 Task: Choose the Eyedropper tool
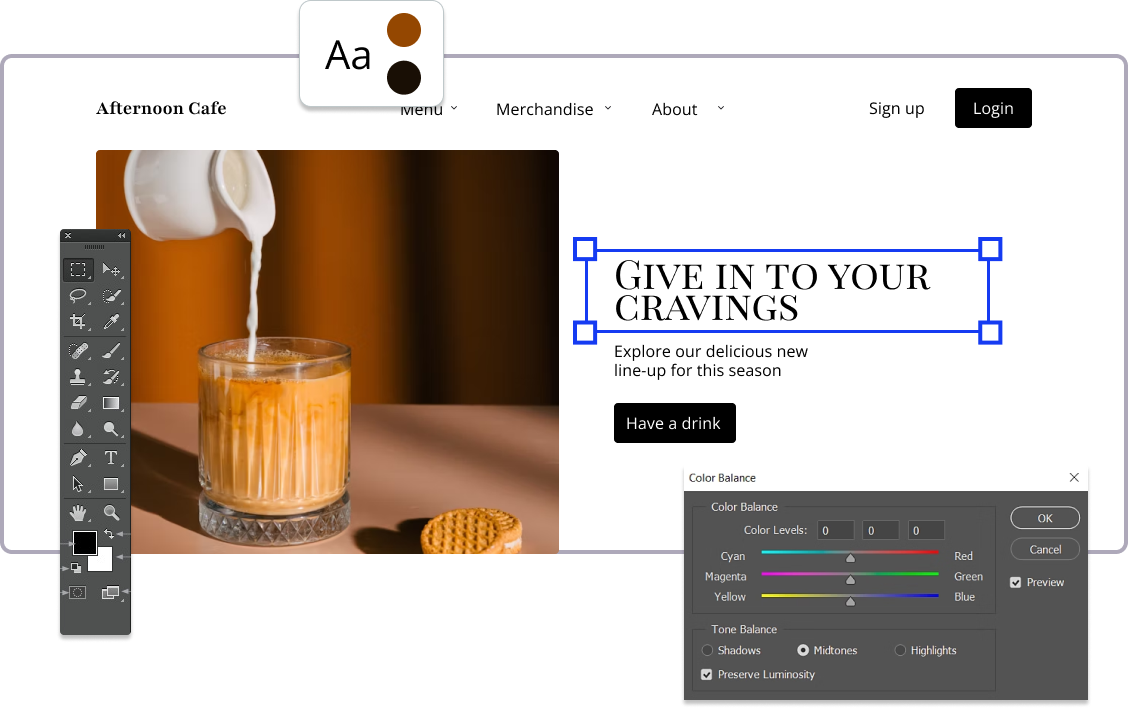tap(111, 322)
